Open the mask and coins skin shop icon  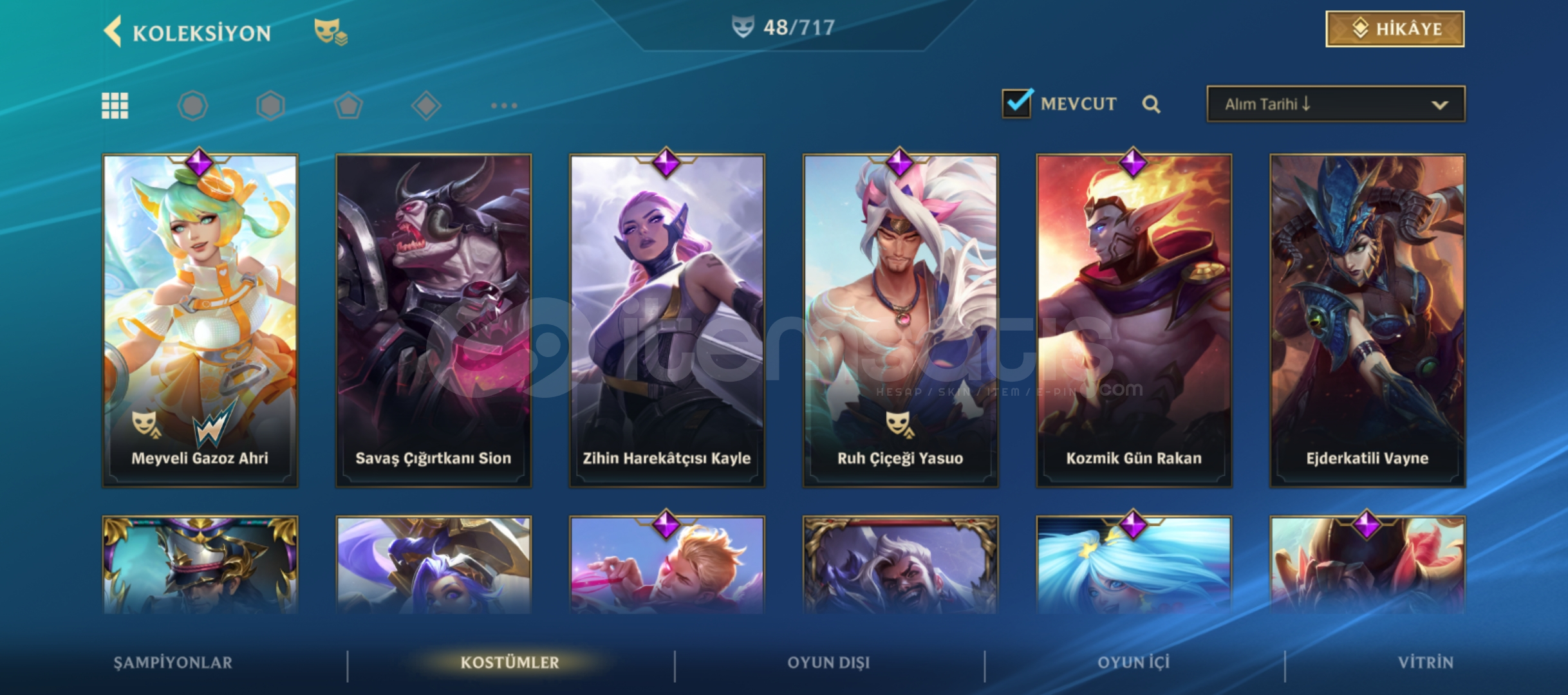coord(330,32)
